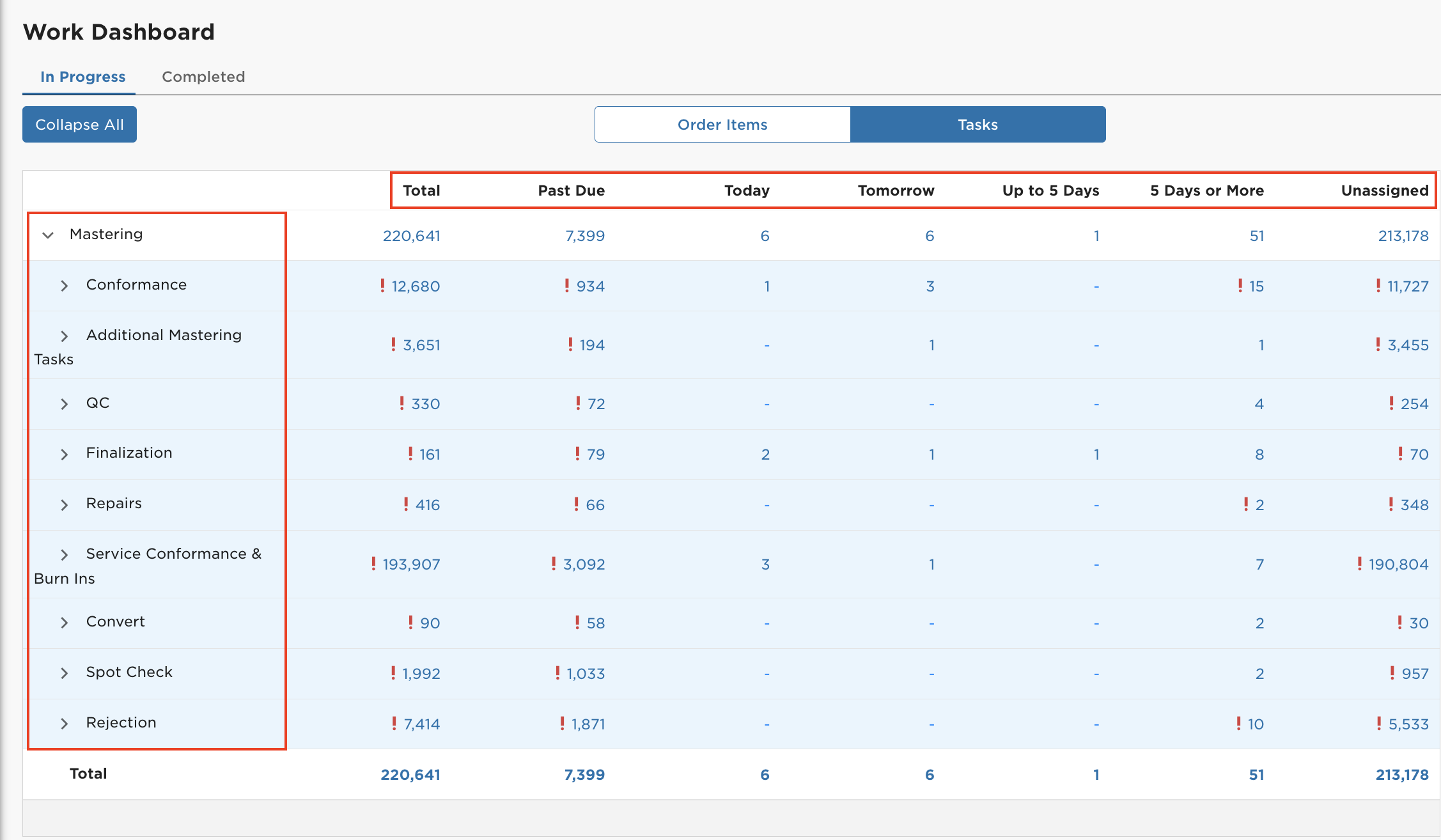Select the Tasks view toggle
This screenshot has height=840, width=1441.
(978, 125)
